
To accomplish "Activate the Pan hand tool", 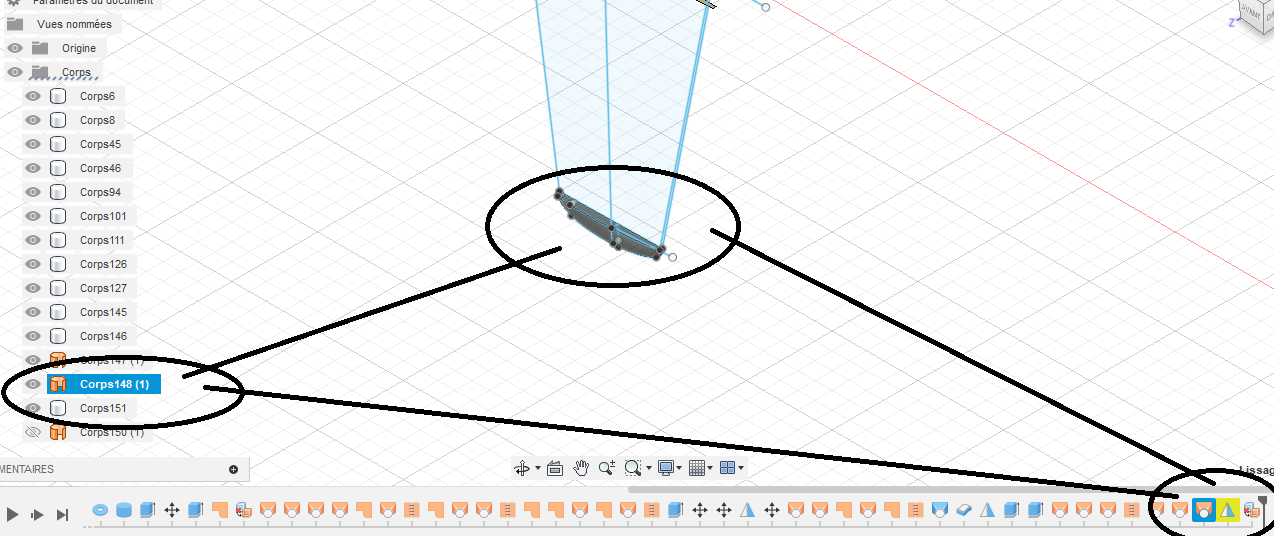I will click(581, 468).
